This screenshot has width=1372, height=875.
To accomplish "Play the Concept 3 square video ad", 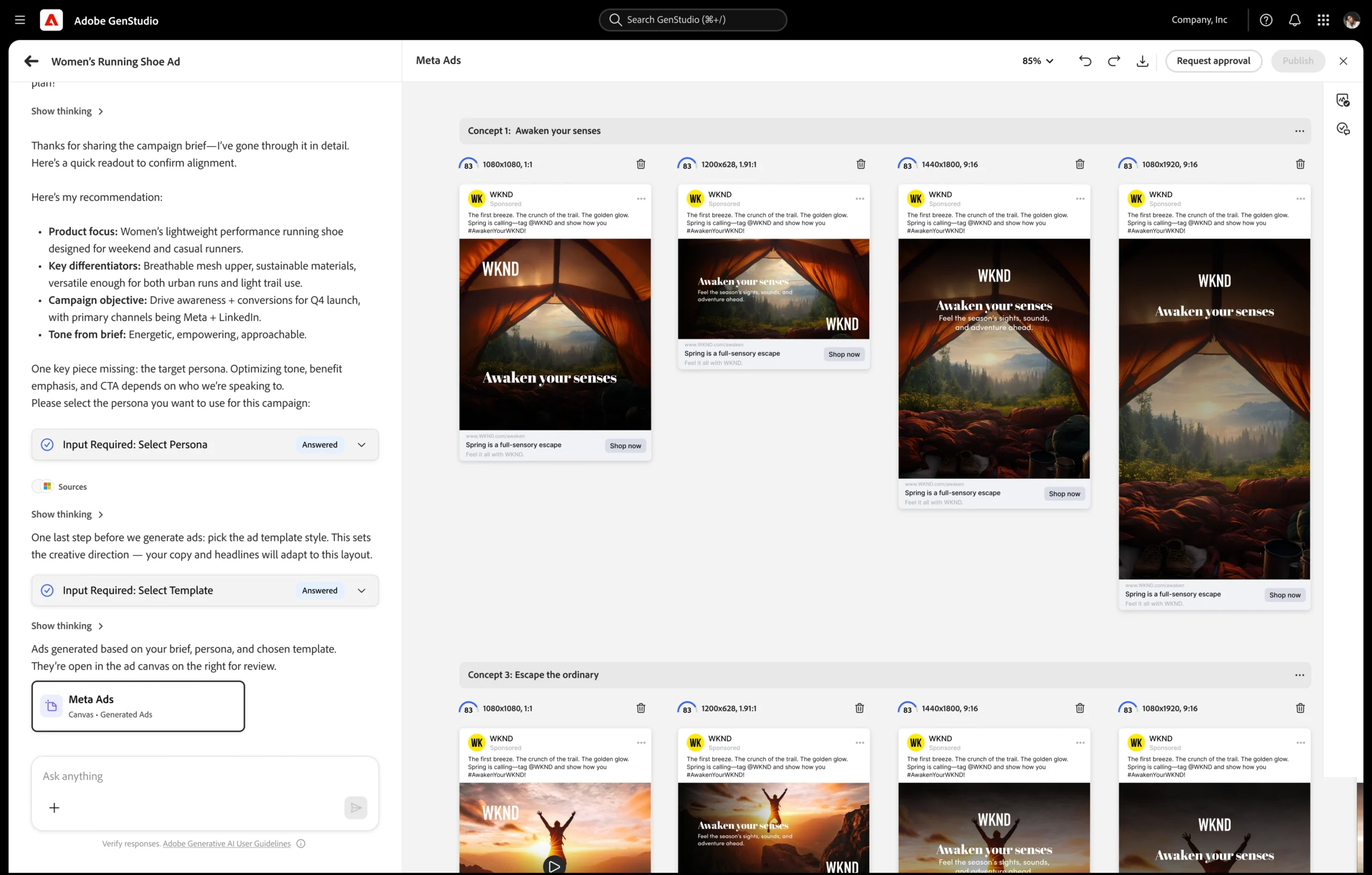I will point(554,866).
